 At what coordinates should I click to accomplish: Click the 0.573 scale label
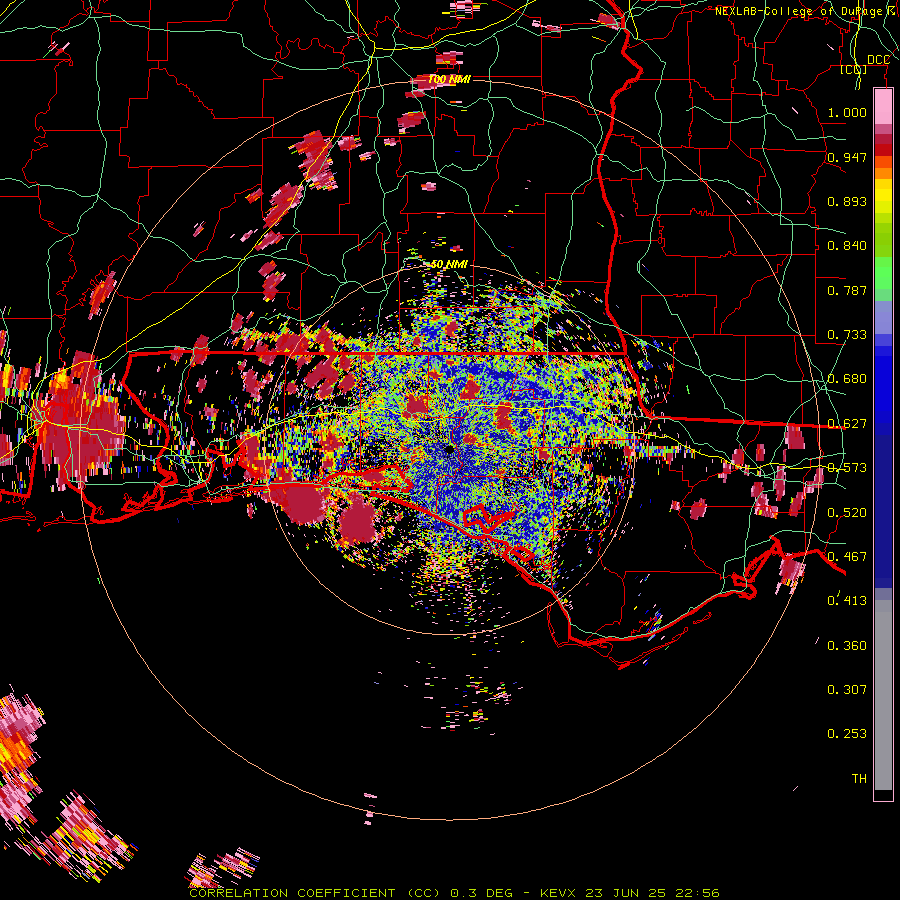pos(847,468)
